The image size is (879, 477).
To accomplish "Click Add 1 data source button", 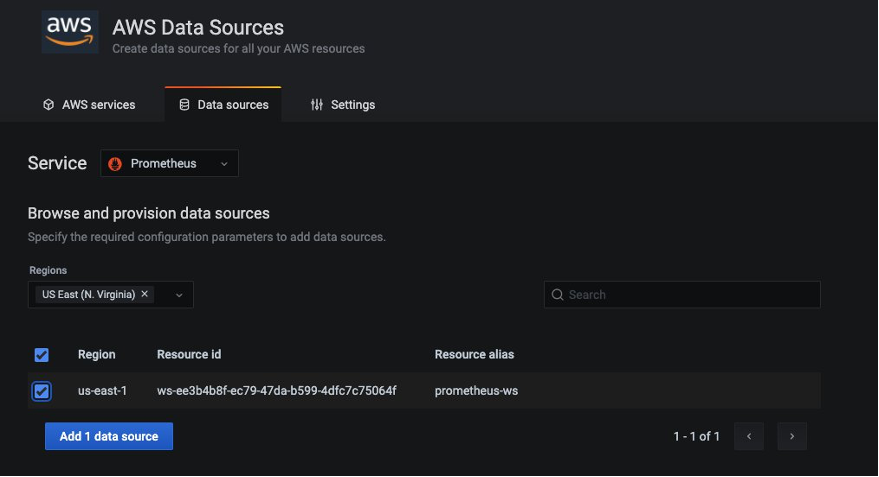I will (109, 436).
